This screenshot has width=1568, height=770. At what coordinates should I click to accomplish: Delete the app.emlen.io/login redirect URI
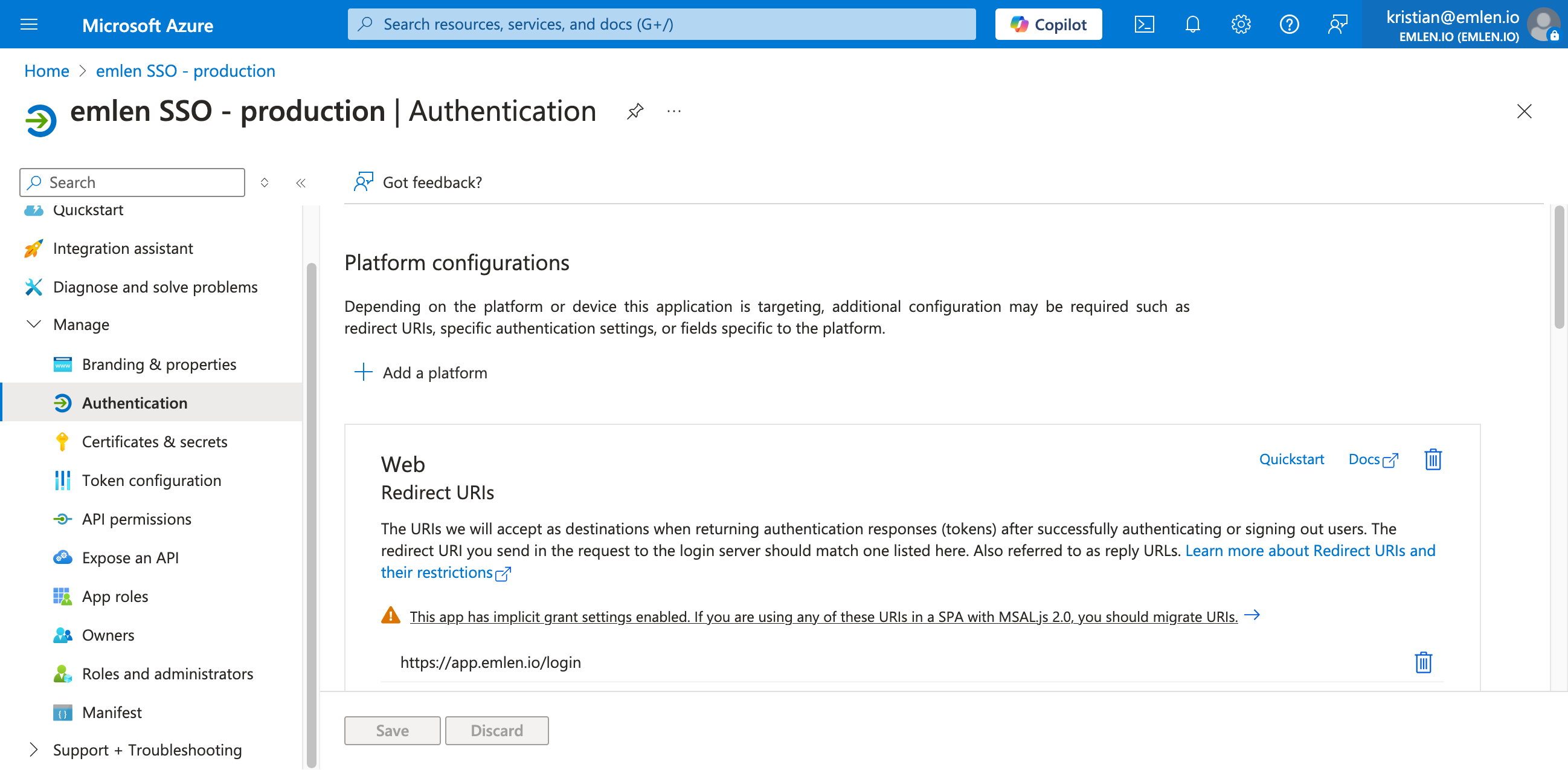1423,662
